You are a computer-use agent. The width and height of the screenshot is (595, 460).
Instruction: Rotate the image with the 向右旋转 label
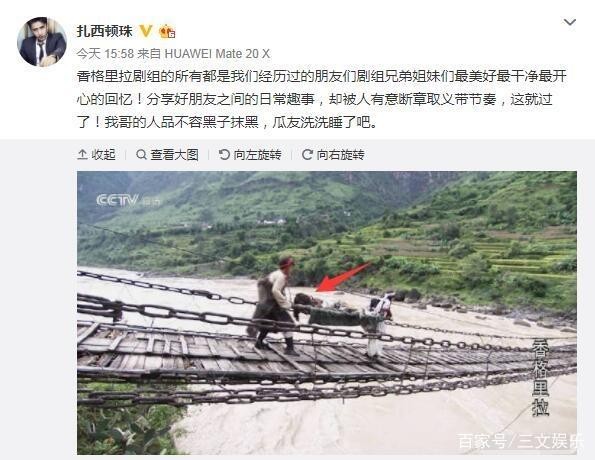point(341,154)
